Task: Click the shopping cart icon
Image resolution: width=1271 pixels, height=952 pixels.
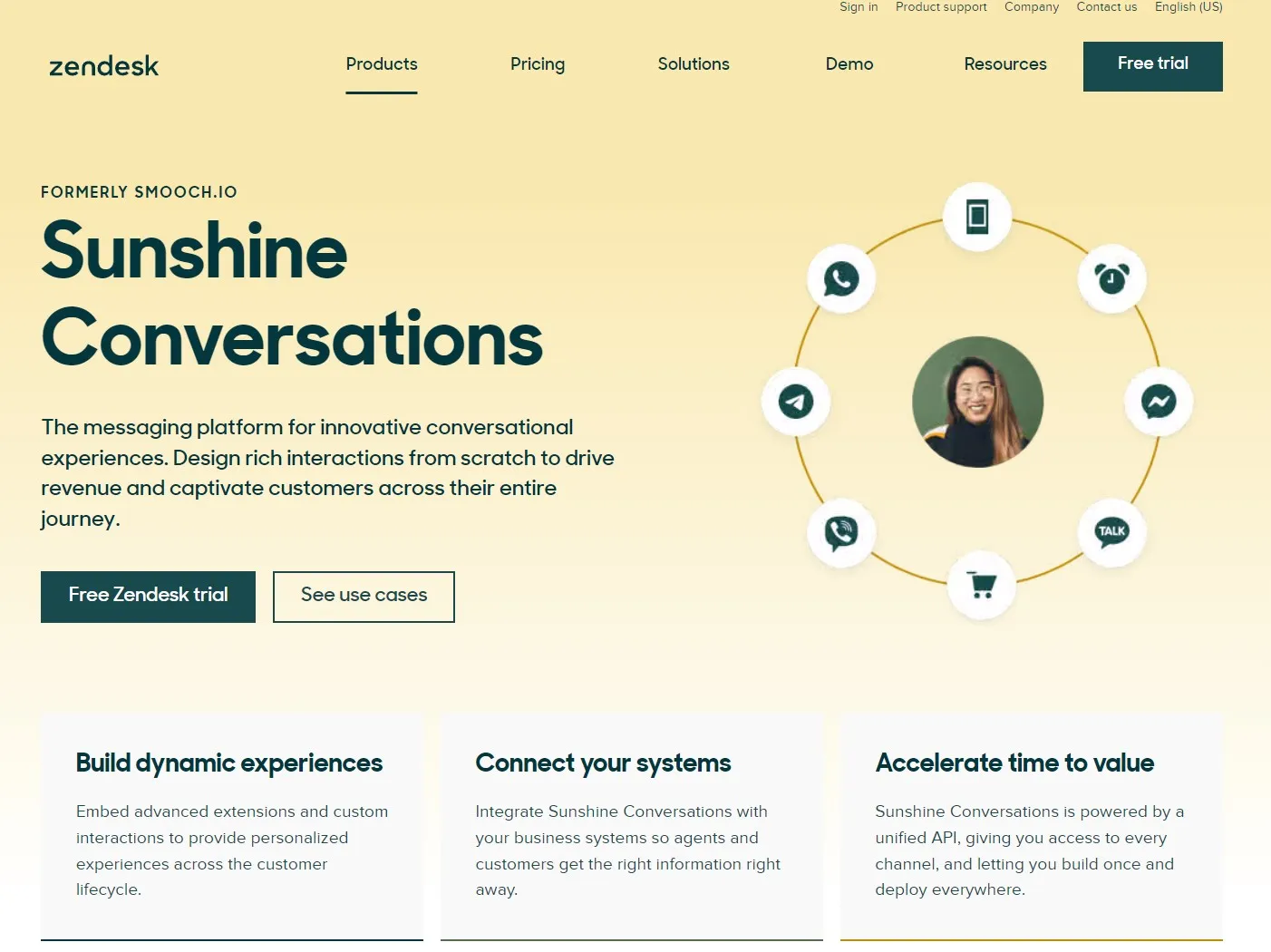Action: 982,586
